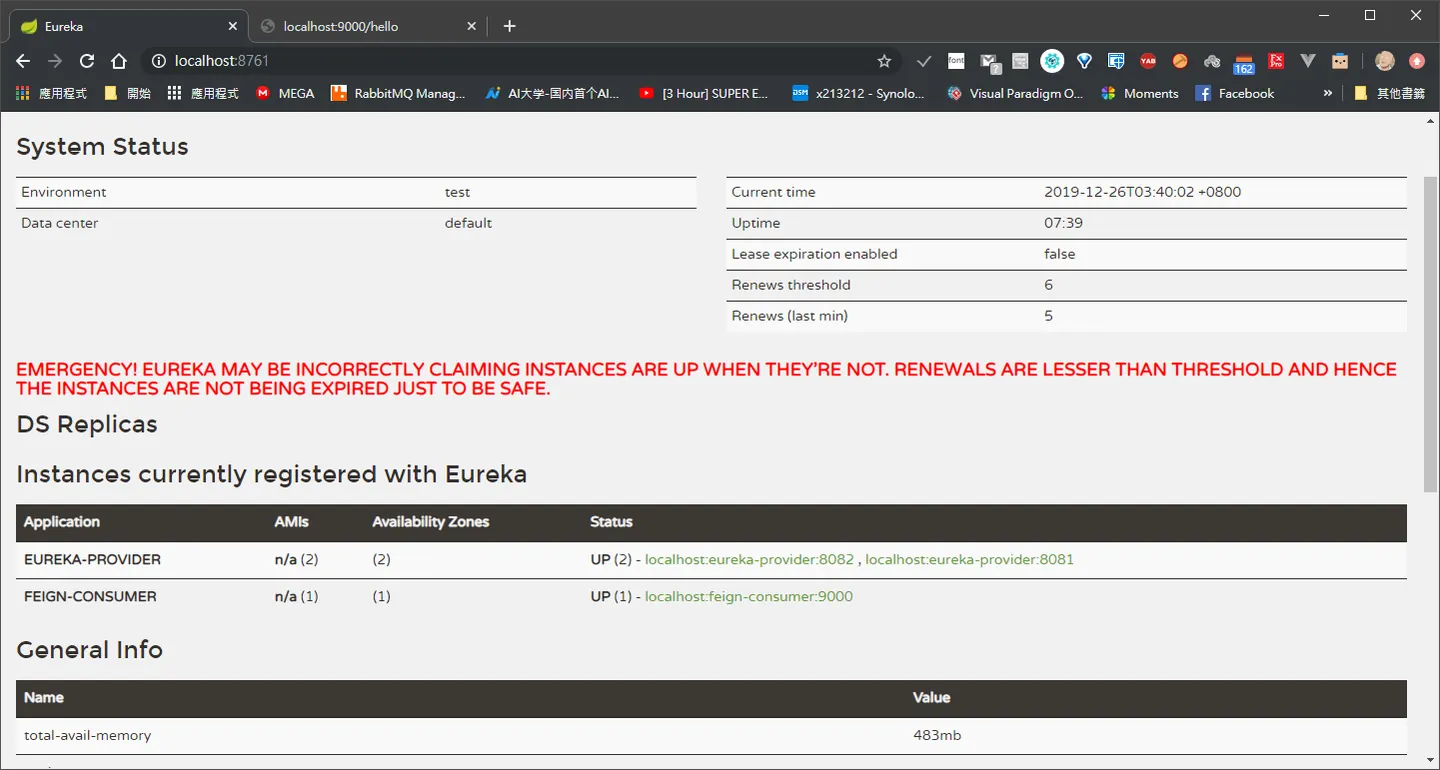Image resolution: width=1440 pixels, height=770 pixels.
Task: Open the font finder extension icon
Action: 956,61
